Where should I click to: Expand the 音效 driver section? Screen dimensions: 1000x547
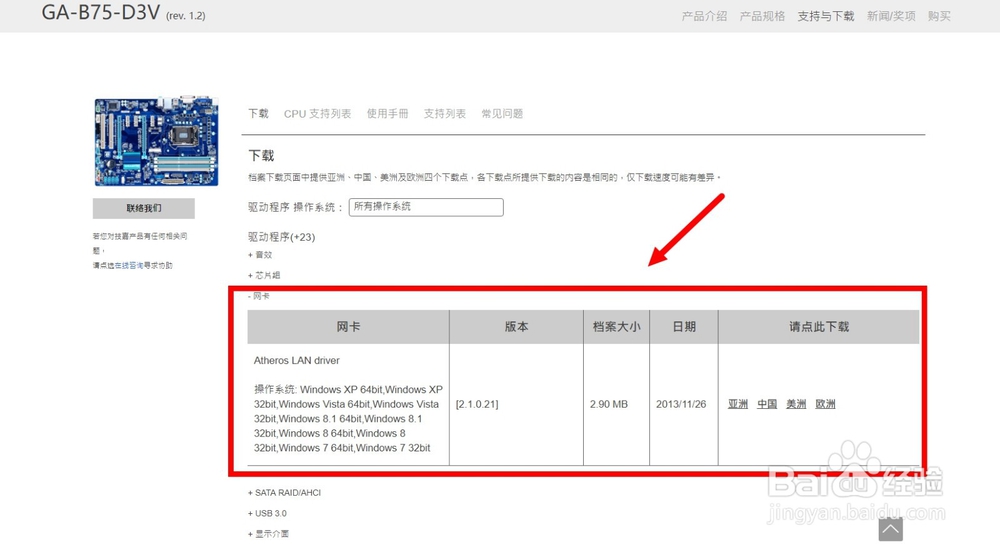point(260,255)
